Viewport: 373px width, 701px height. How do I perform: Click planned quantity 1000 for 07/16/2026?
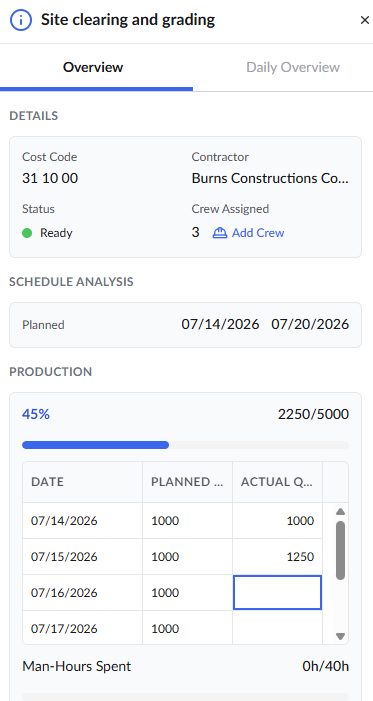tap(187, 592)
